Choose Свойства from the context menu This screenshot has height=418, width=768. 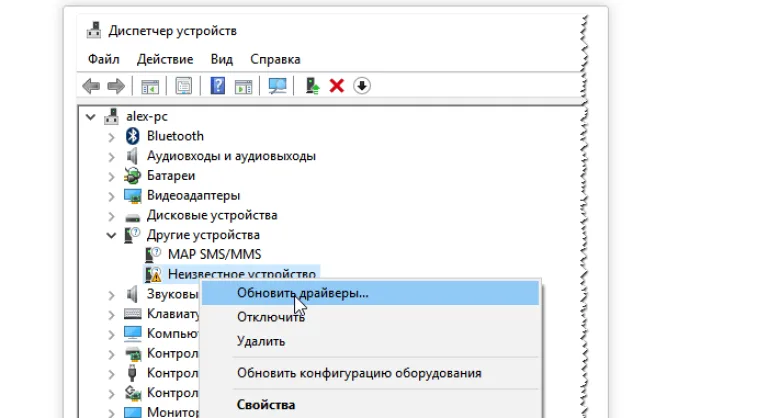pos(370,405)
